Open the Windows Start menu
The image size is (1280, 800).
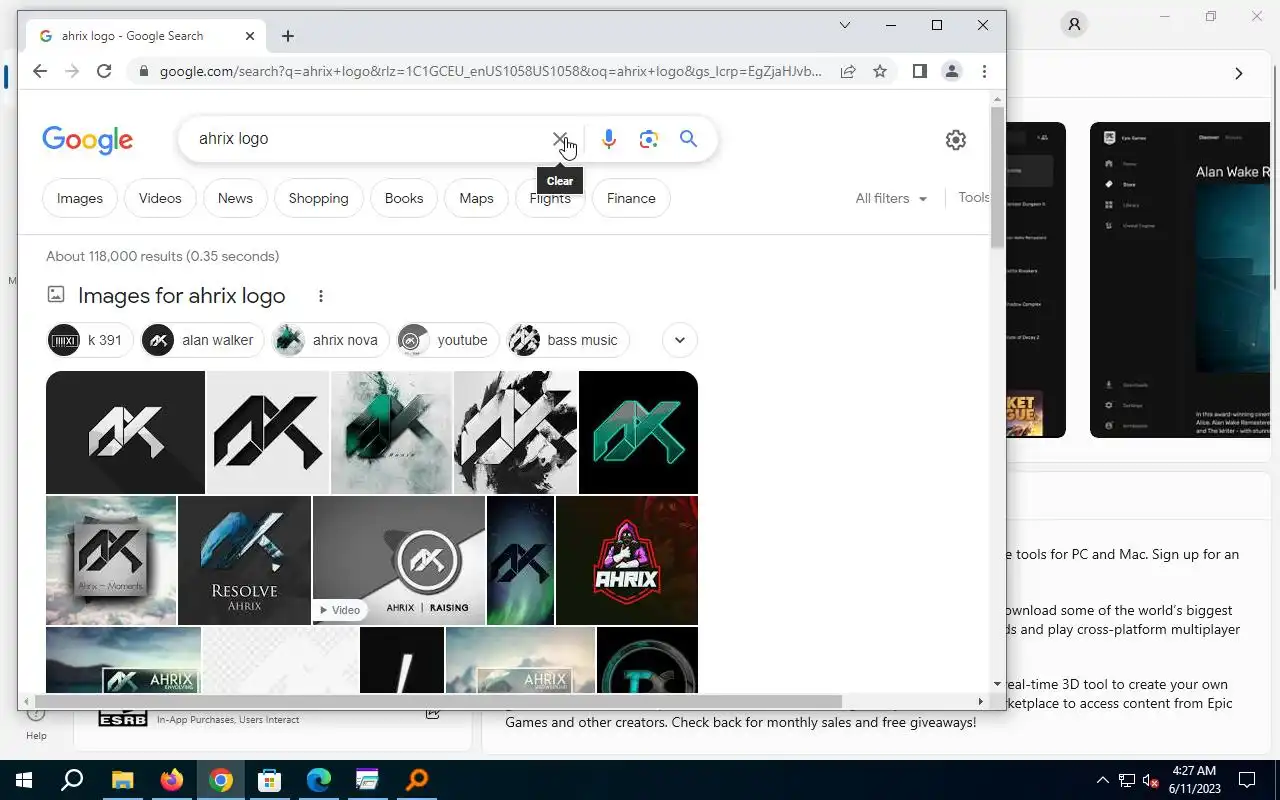[x=24, y=780]
